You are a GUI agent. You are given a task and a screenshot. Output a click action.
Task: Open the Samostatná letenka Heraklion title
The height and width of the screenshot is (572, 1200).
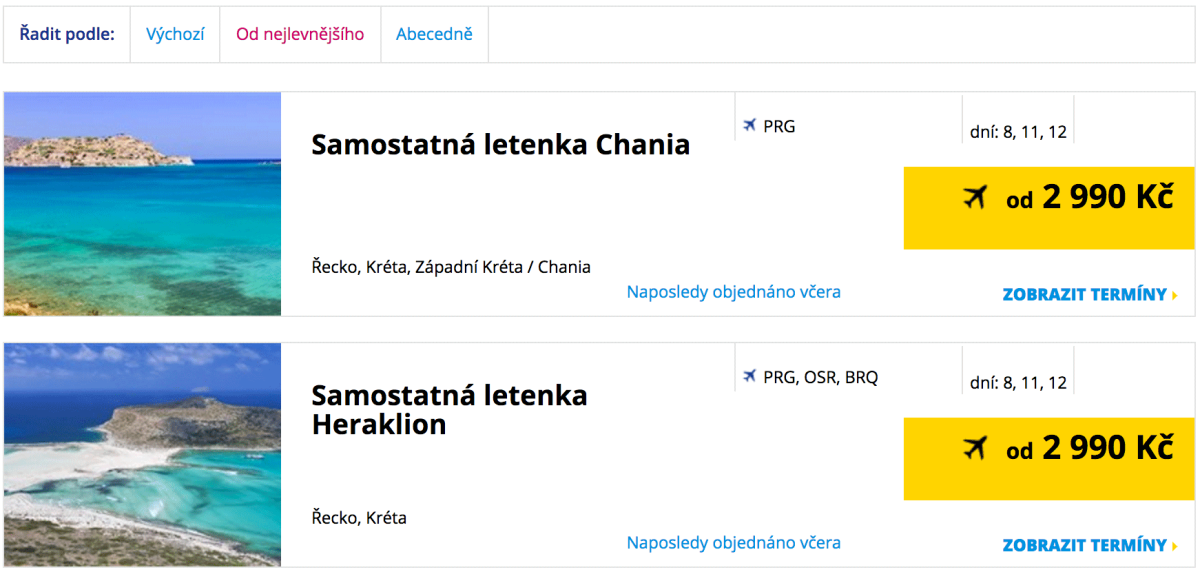tap(449, 409)
